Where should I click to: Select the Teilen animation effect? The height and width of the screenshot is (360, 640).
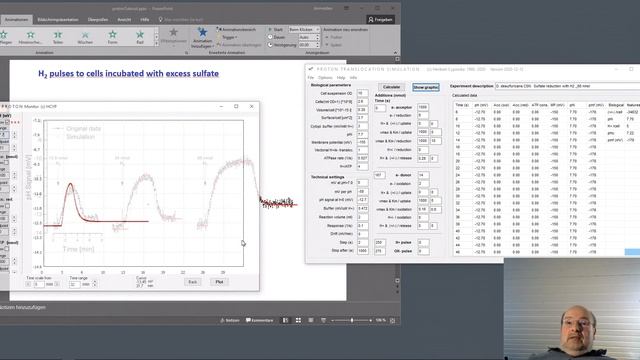click(x=58, y=37)
